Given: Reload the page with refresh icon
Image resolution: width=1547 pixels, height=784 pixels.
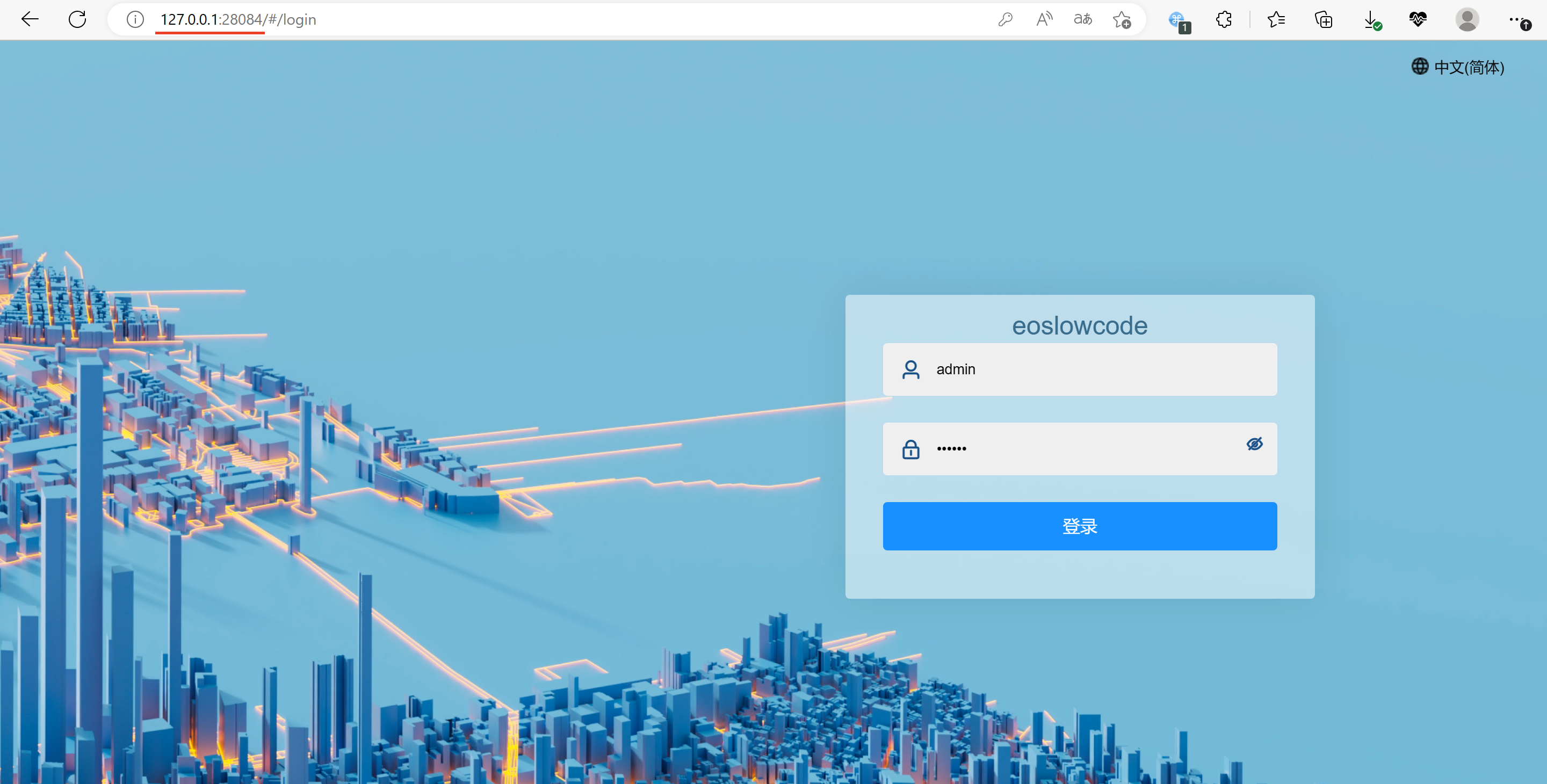Looking at the screenshot, I should [77, 19].
